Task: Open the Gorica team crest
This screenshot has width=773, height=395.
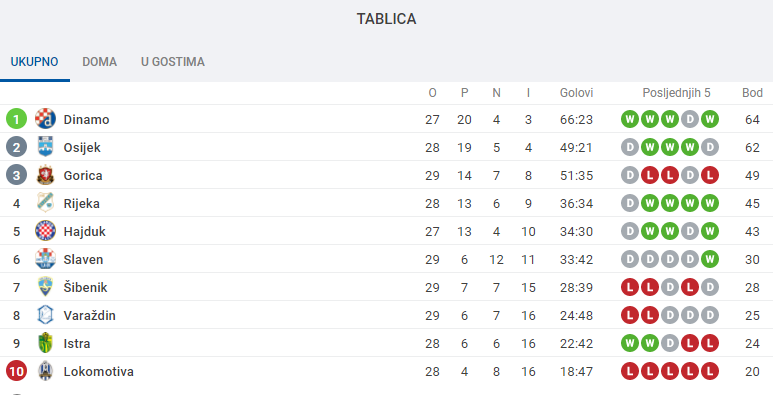Action: (45, 175)
